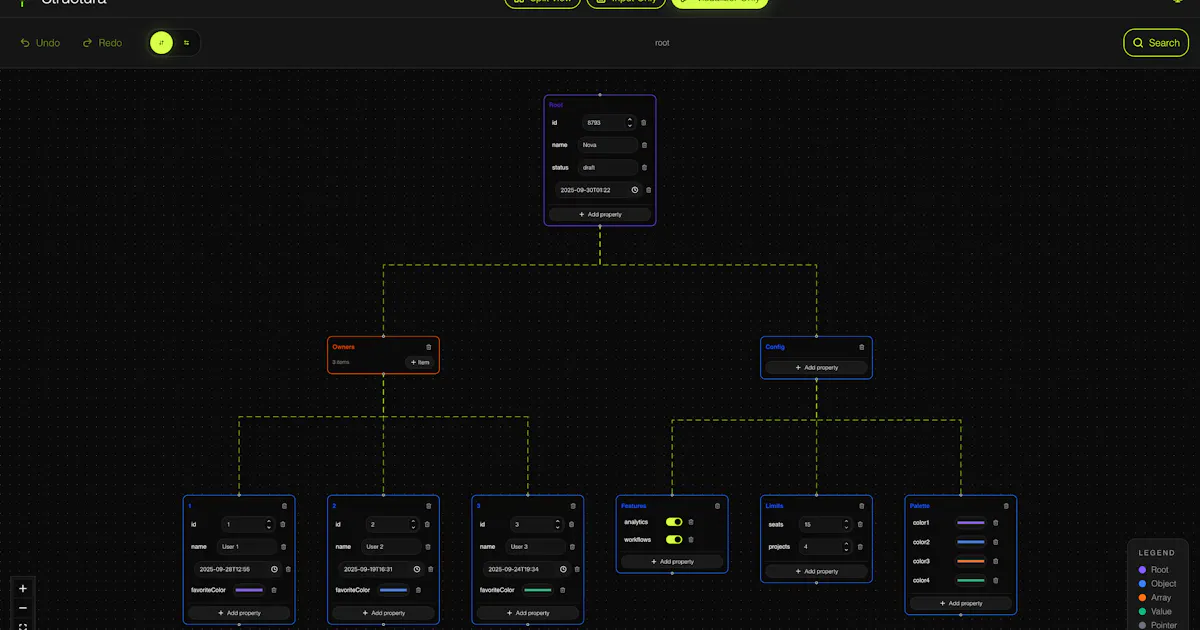Toggle the analytics switch

click(x=674, y=522)
